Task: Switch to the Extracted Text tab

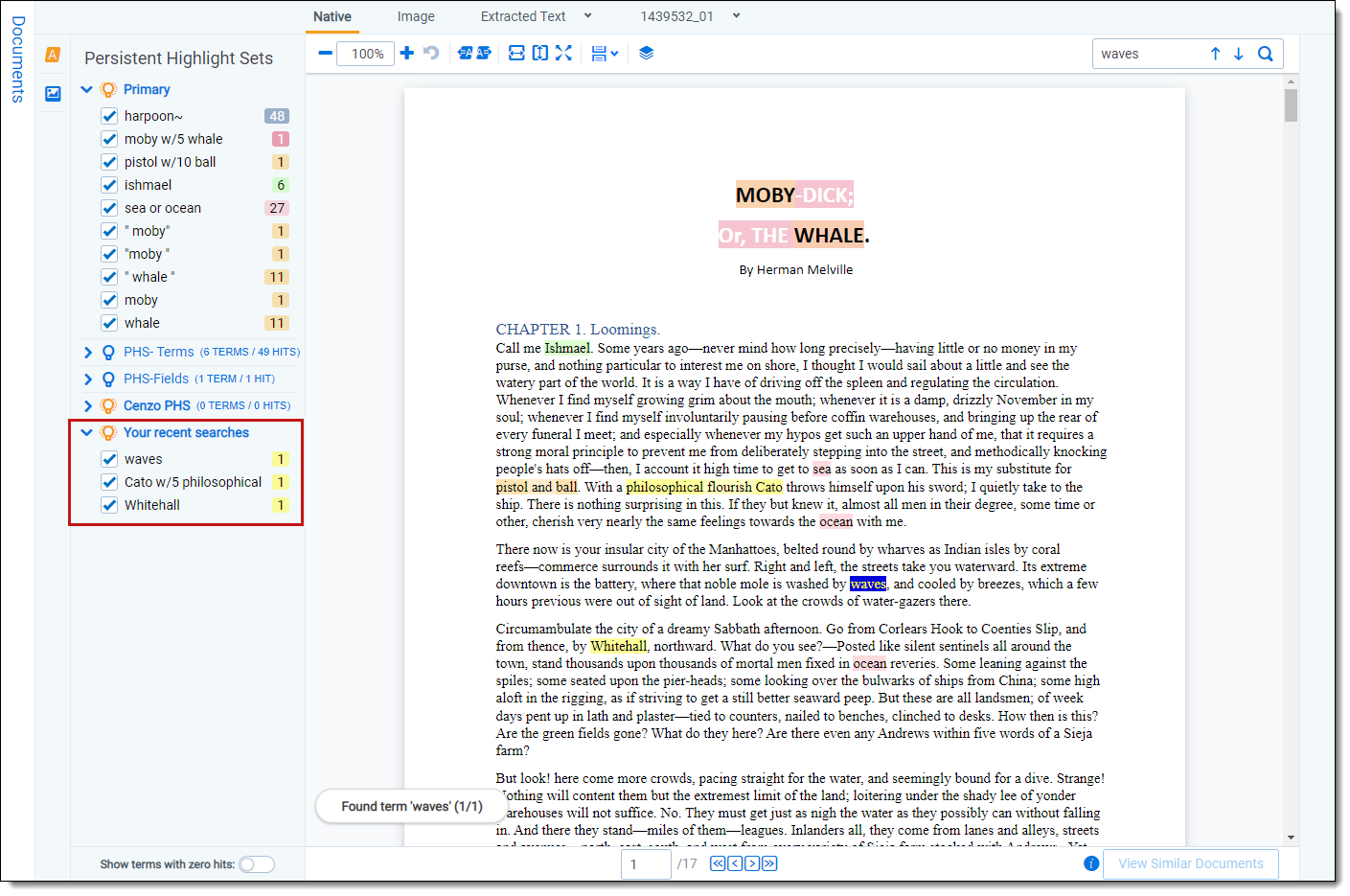Action: click(x=523, y=16)
